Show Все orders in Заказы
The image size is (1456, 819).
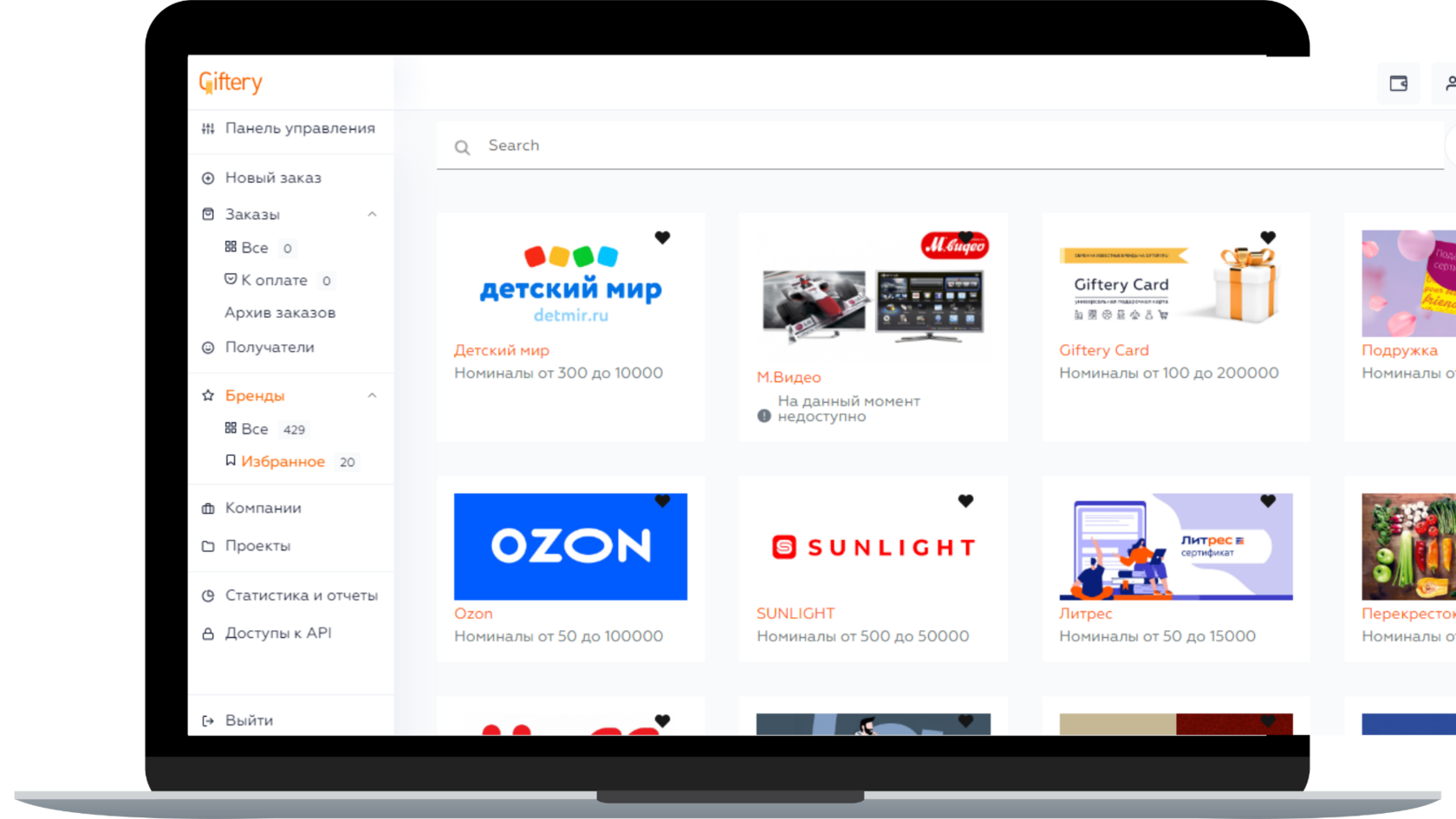pyautogui.click(x=255, y=248)
